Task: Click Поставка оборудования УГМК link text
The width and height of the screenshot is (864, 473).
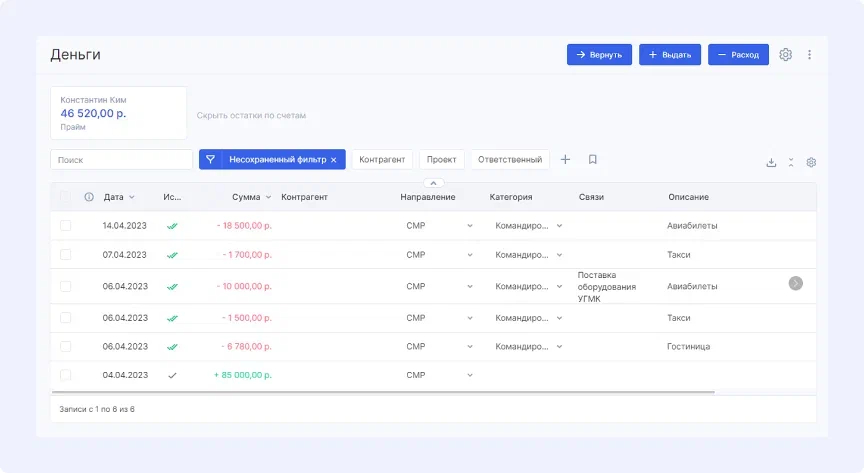Action: coord(607,287)
